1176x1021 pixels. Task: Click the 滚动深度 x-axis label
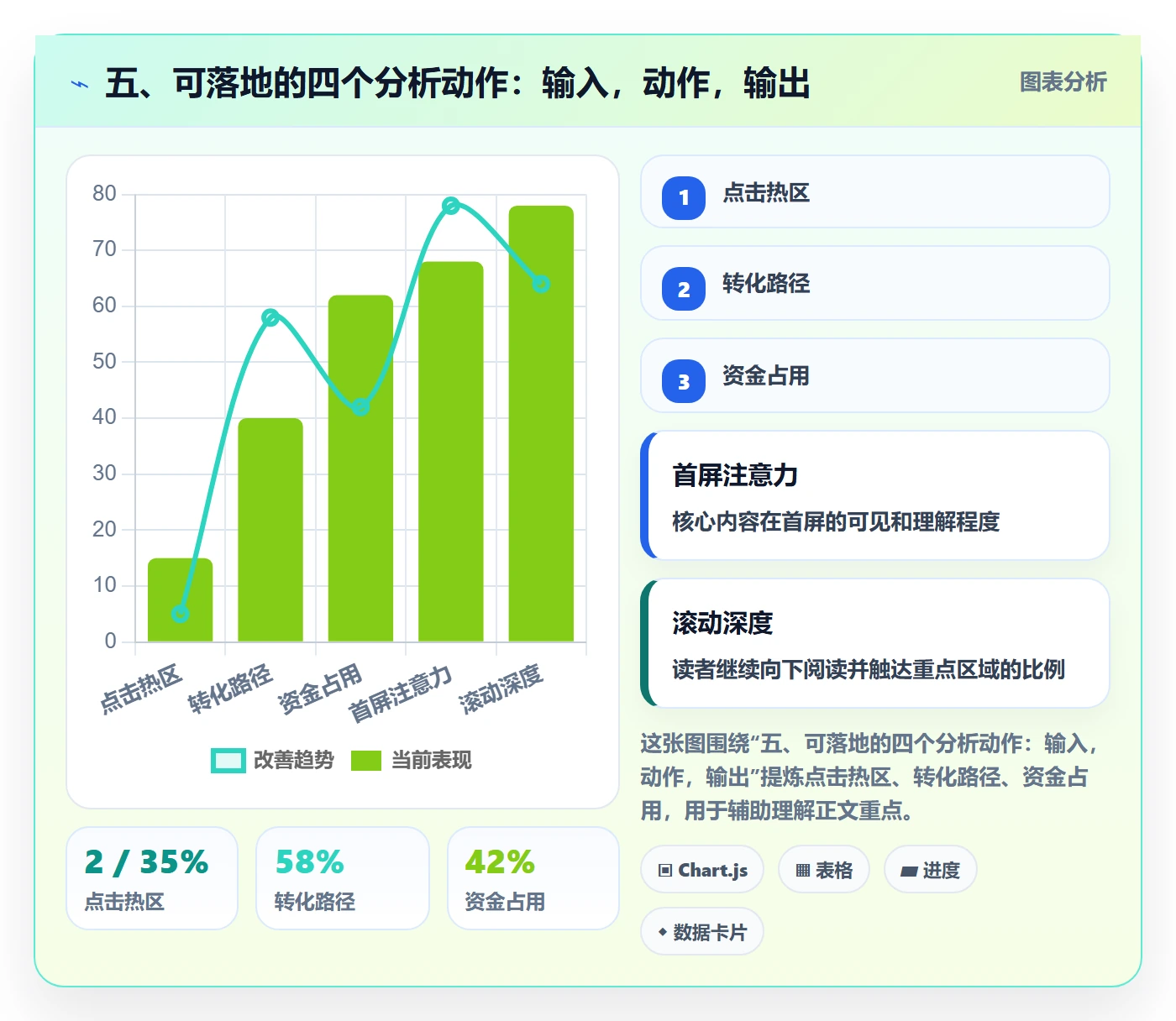(501, 688)
